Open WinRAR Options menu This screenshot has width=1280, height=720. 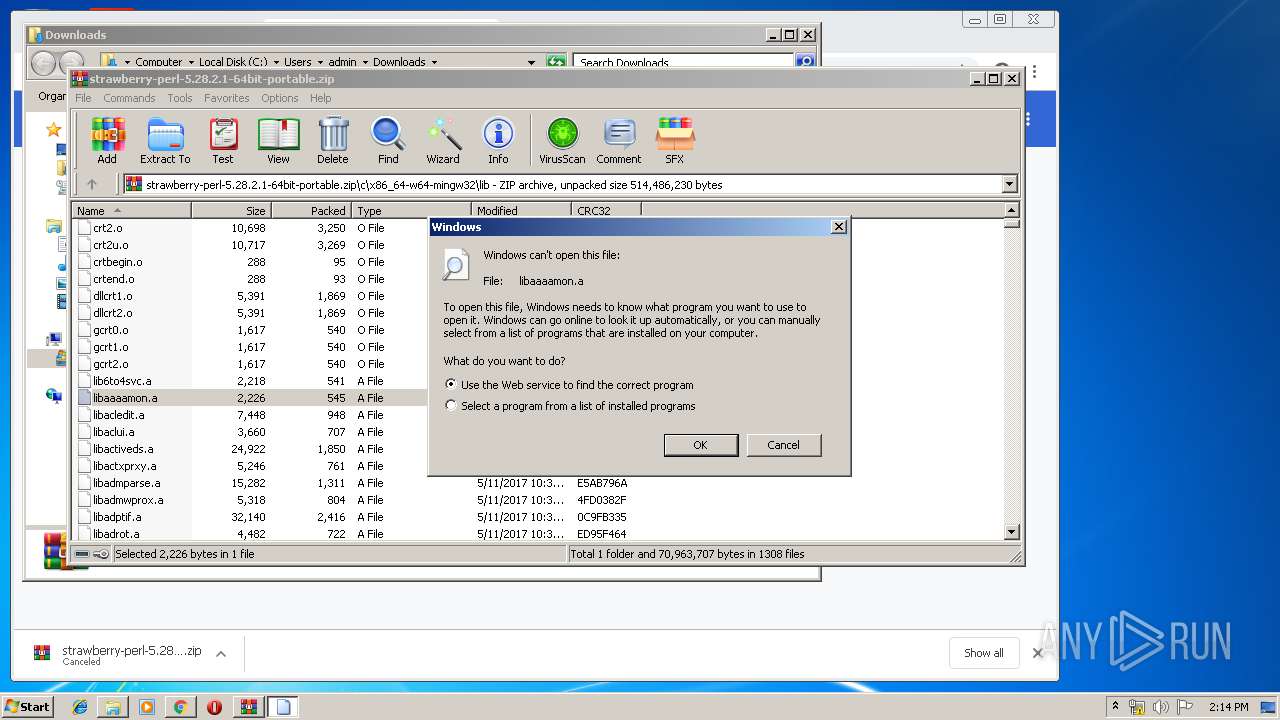click(280, 98)
